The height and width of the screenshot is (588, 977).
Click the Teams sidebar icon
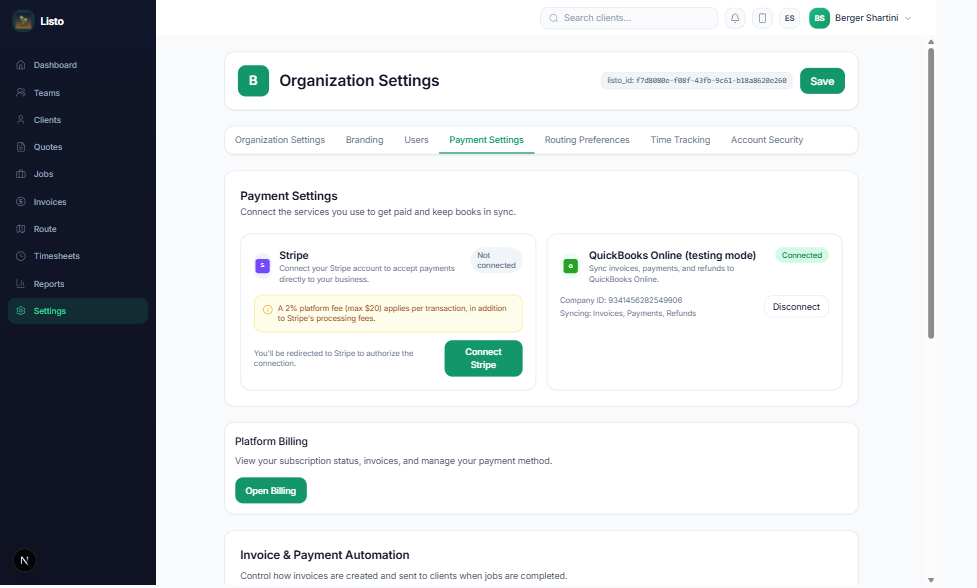pyautogui.click(x=21, y=92)
